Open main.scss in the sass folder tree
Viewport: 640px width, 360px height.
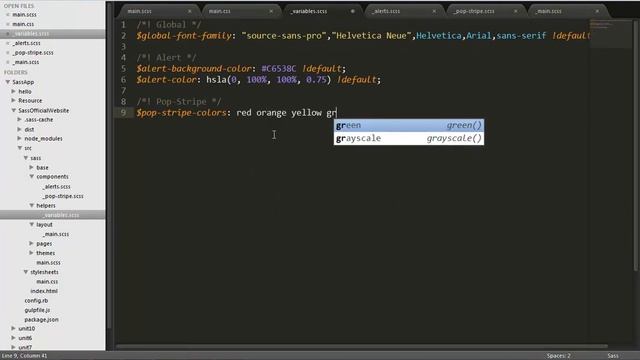[x=48, y=263]
